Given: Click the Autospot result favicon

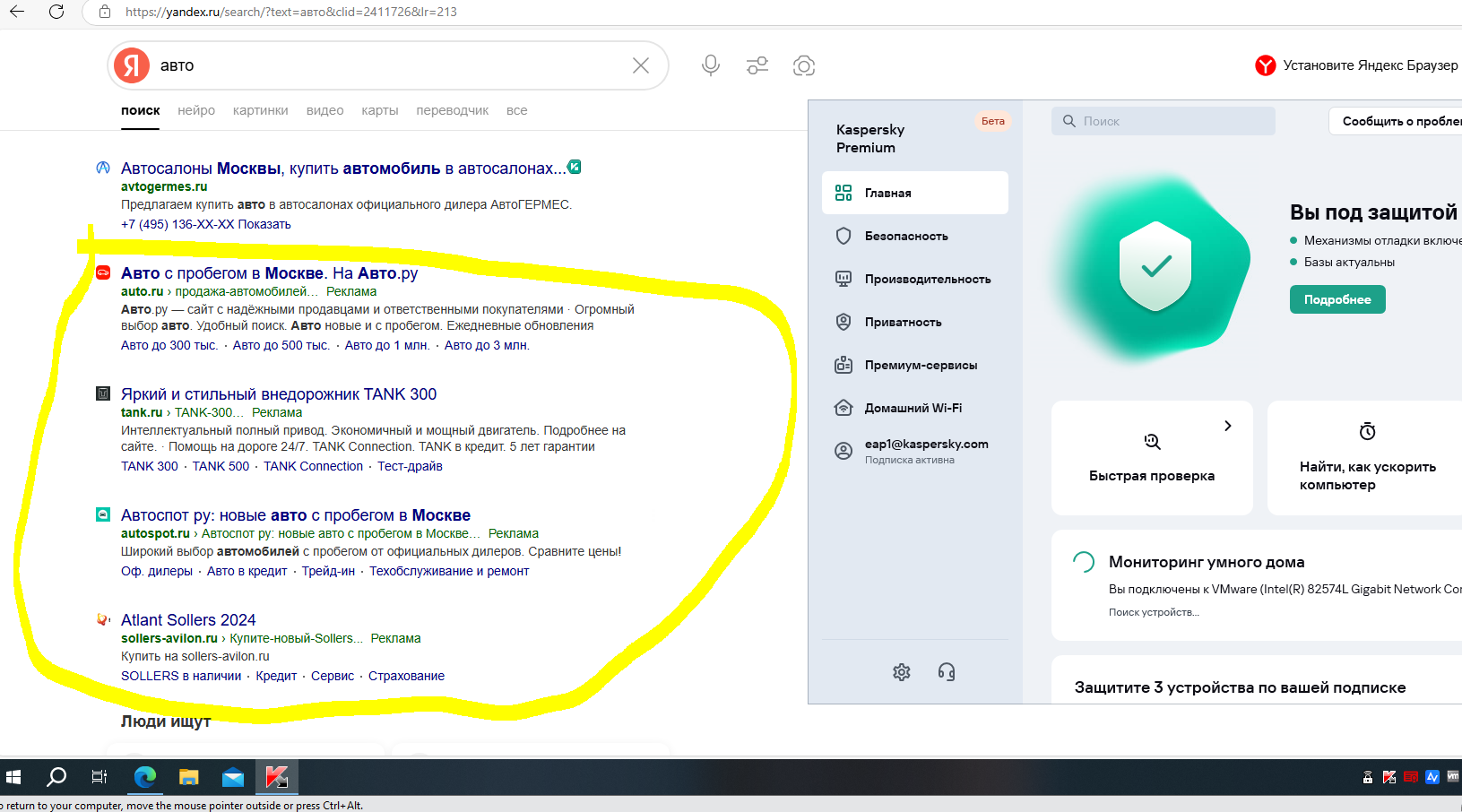Looking at the screenshot, I should (103, 514).
